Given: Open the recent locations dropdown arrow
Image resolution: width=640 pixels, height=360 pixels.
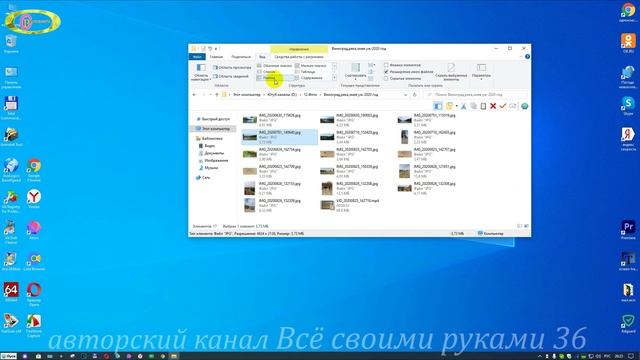Looking at the screenshot, I should click(x=210, y=95).
